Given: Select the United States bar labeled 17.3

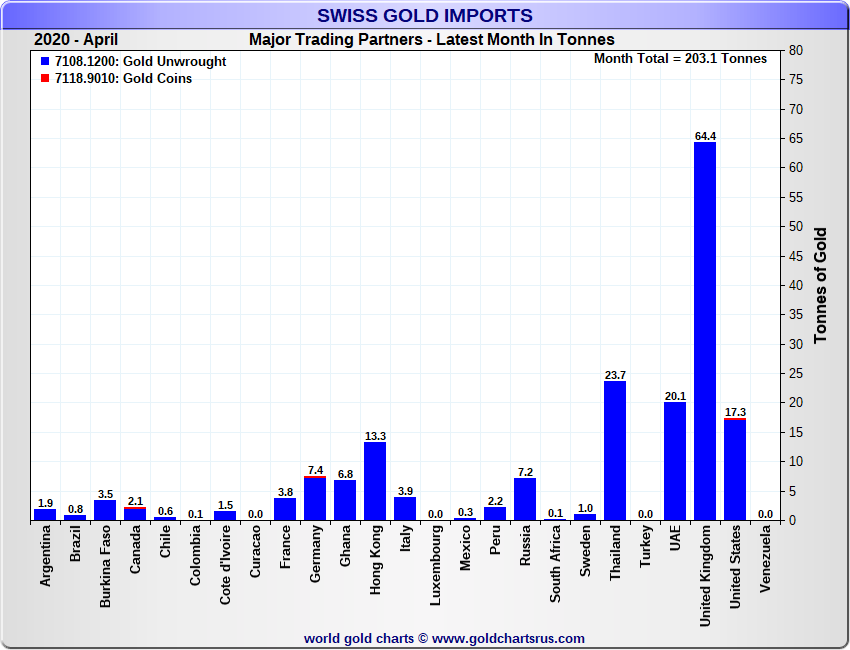Looking at the screenshot, I should (x=735, y=469).
